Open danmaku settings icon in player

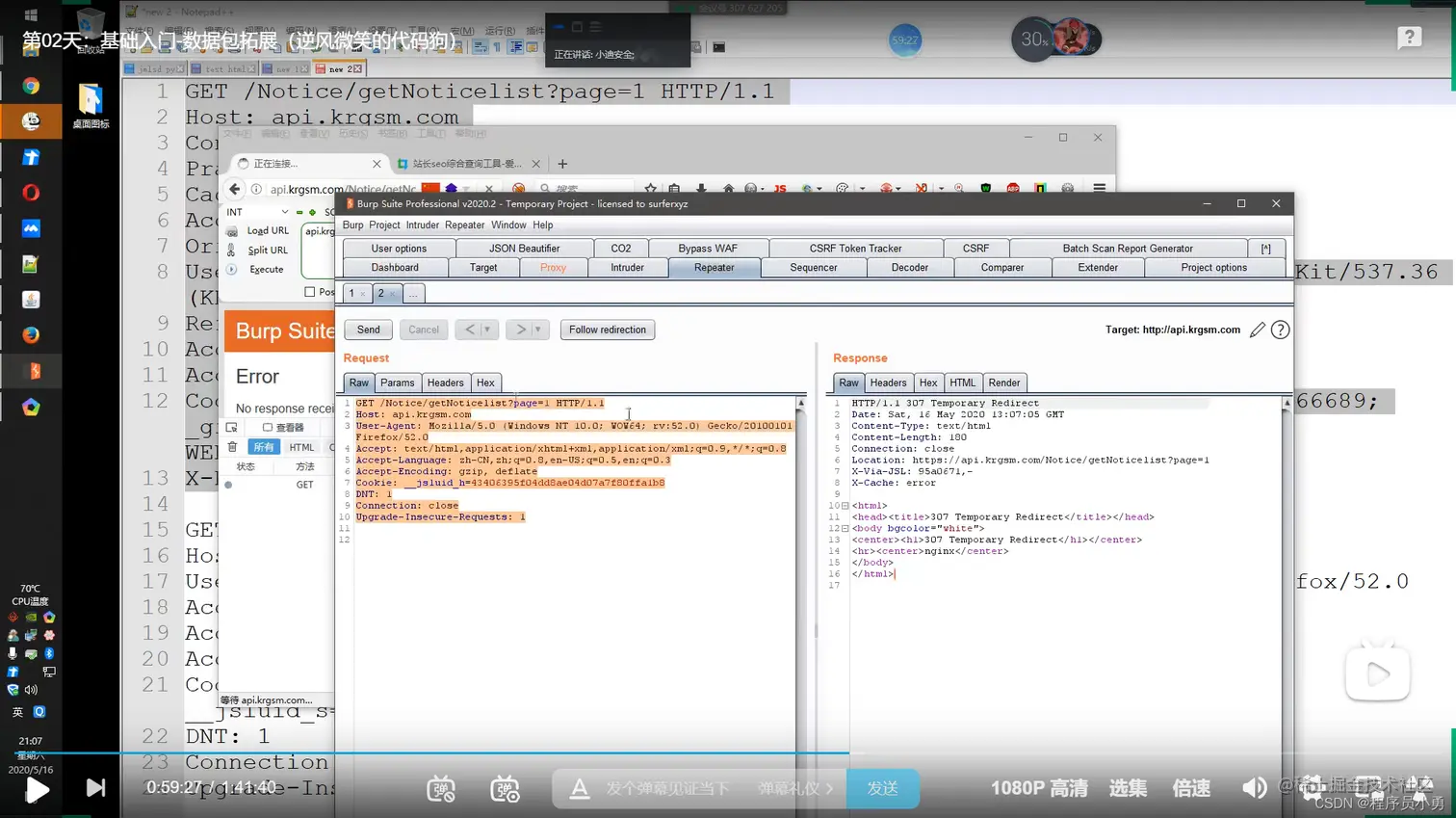click(x=505, y=788)
